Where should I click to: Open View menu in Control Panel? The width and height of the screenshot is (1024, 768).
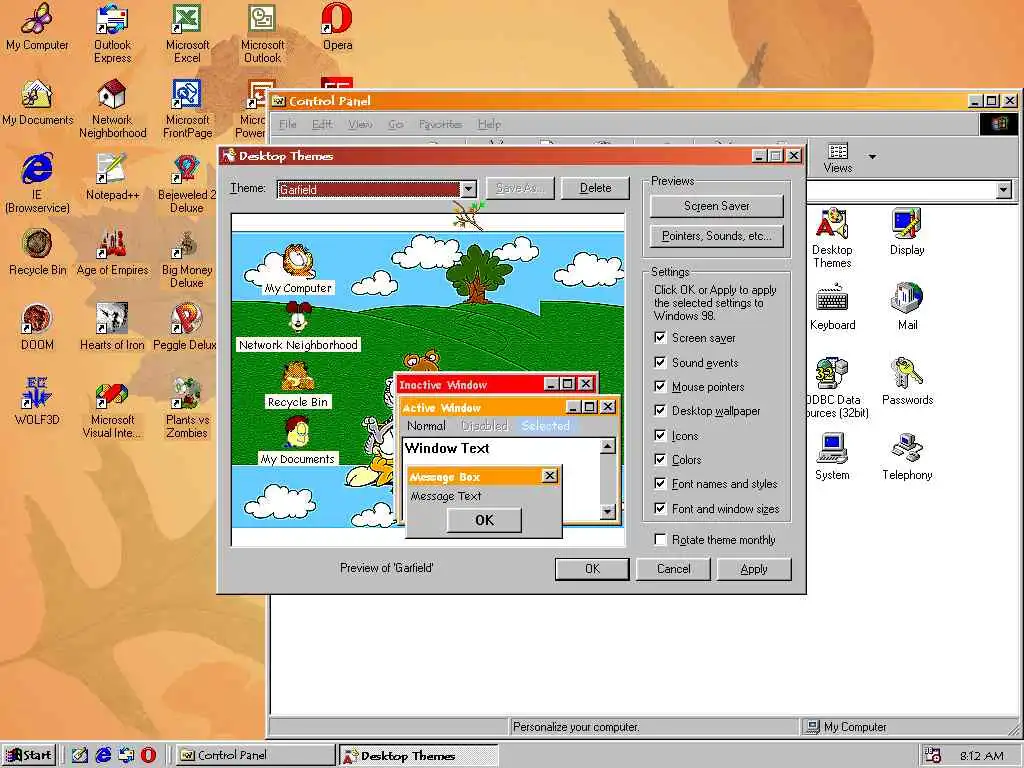pos(360,124)
